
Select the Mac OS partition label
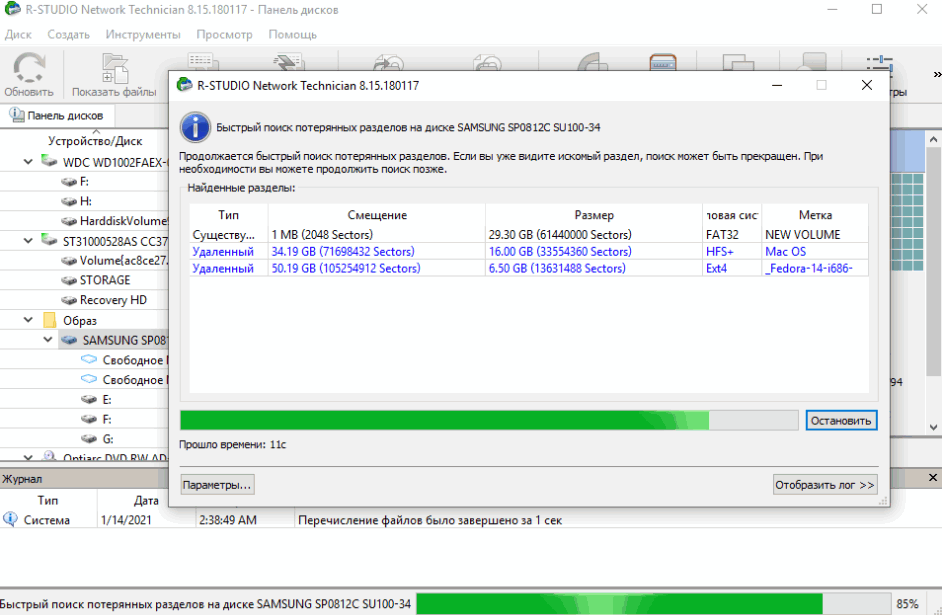[x=785, y=252]
